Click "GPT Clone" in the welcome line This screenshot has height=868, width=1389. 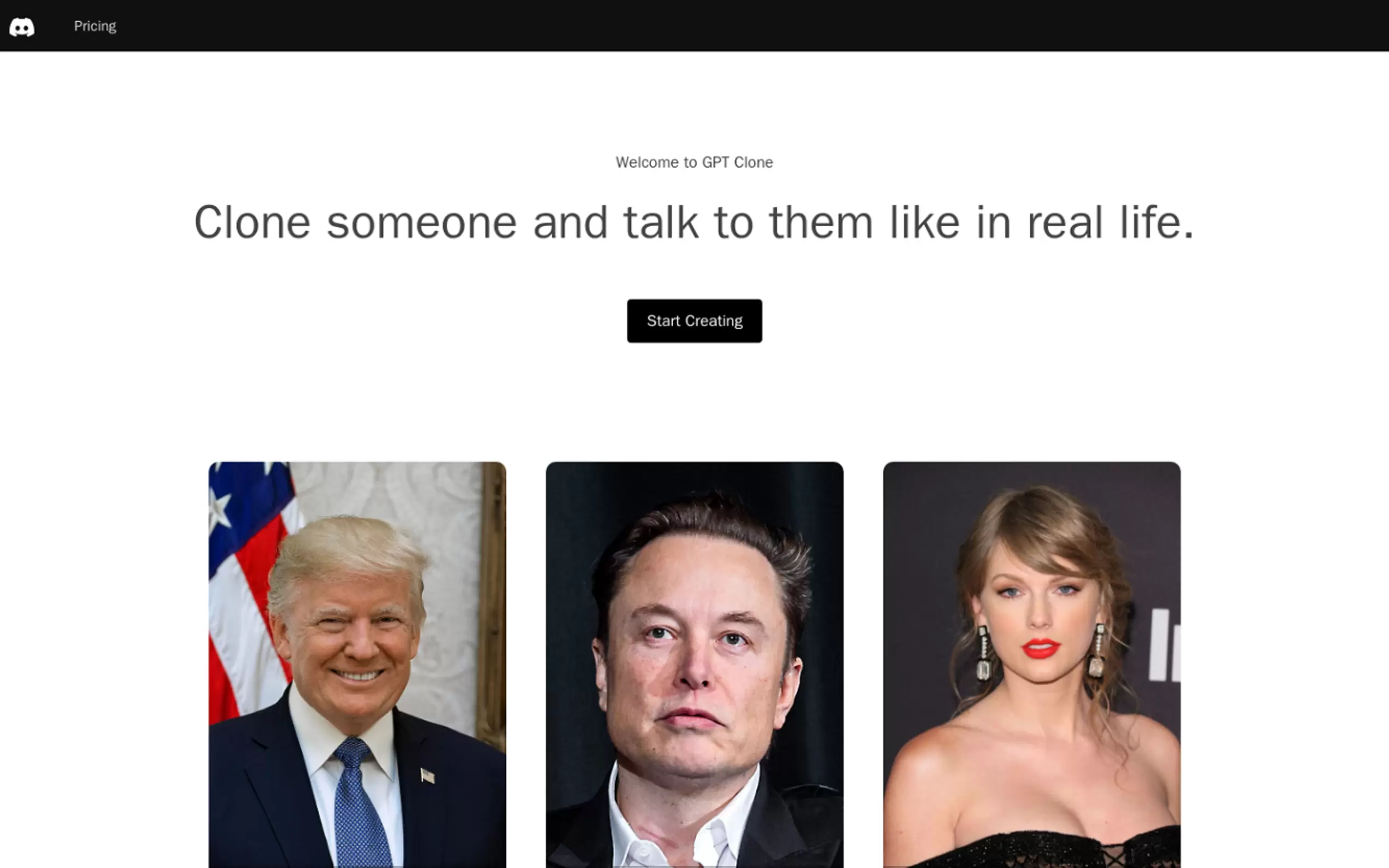737,162
